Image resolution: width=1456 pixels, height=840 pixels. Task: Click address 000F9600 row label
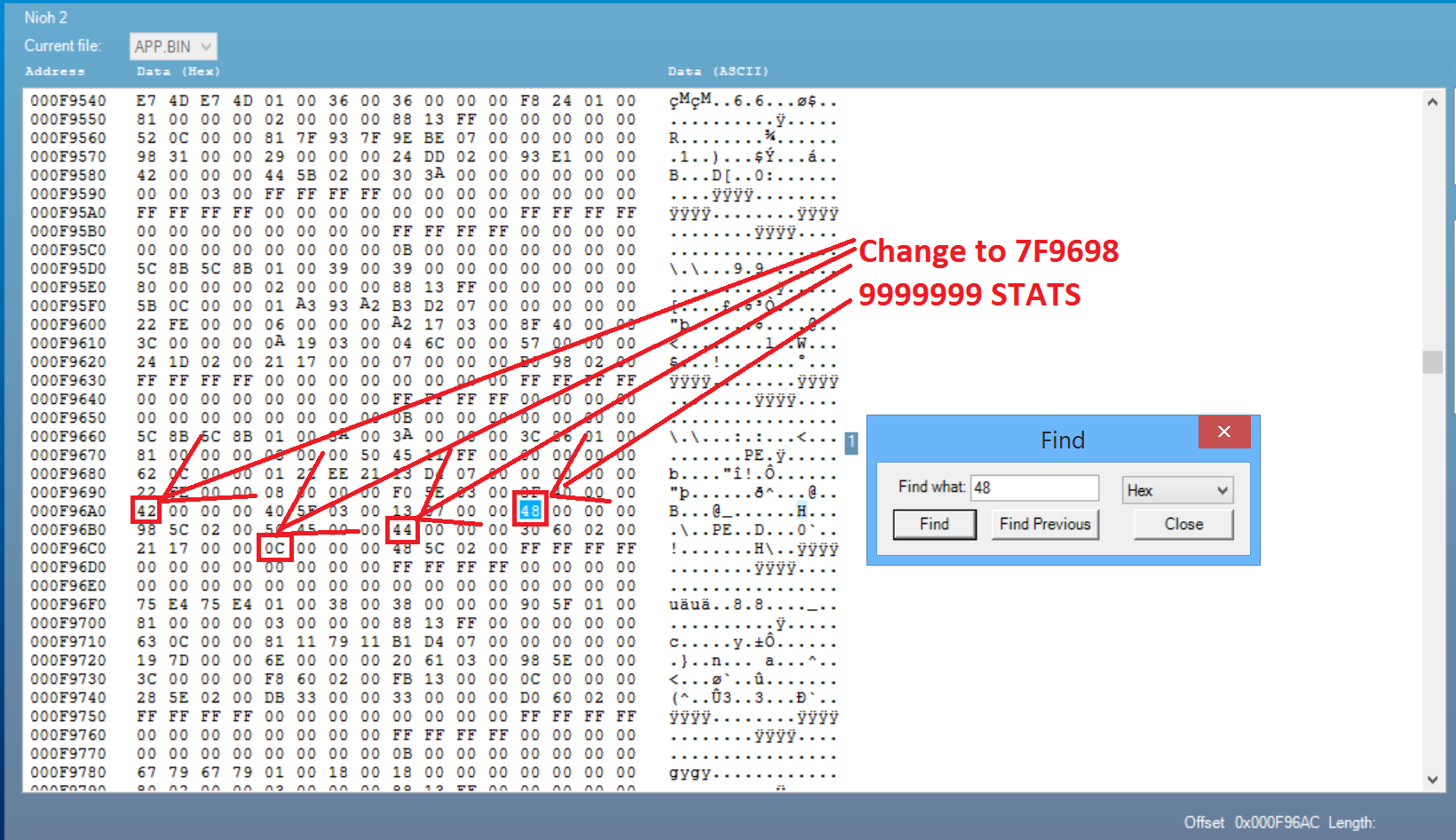click(68, 324)
